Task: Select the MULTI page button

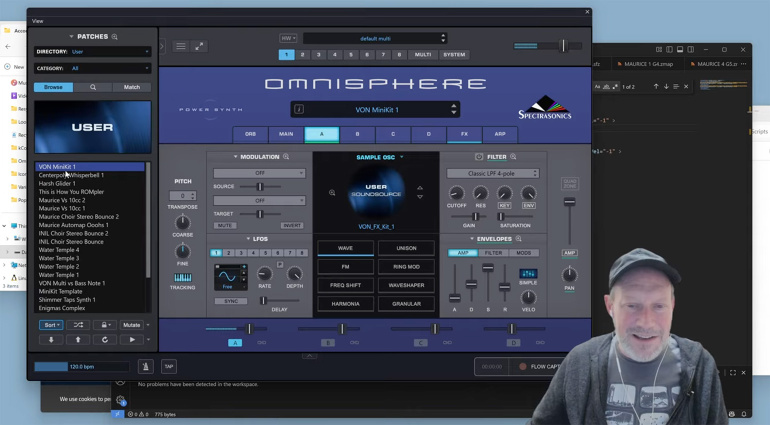Action: 423,55
